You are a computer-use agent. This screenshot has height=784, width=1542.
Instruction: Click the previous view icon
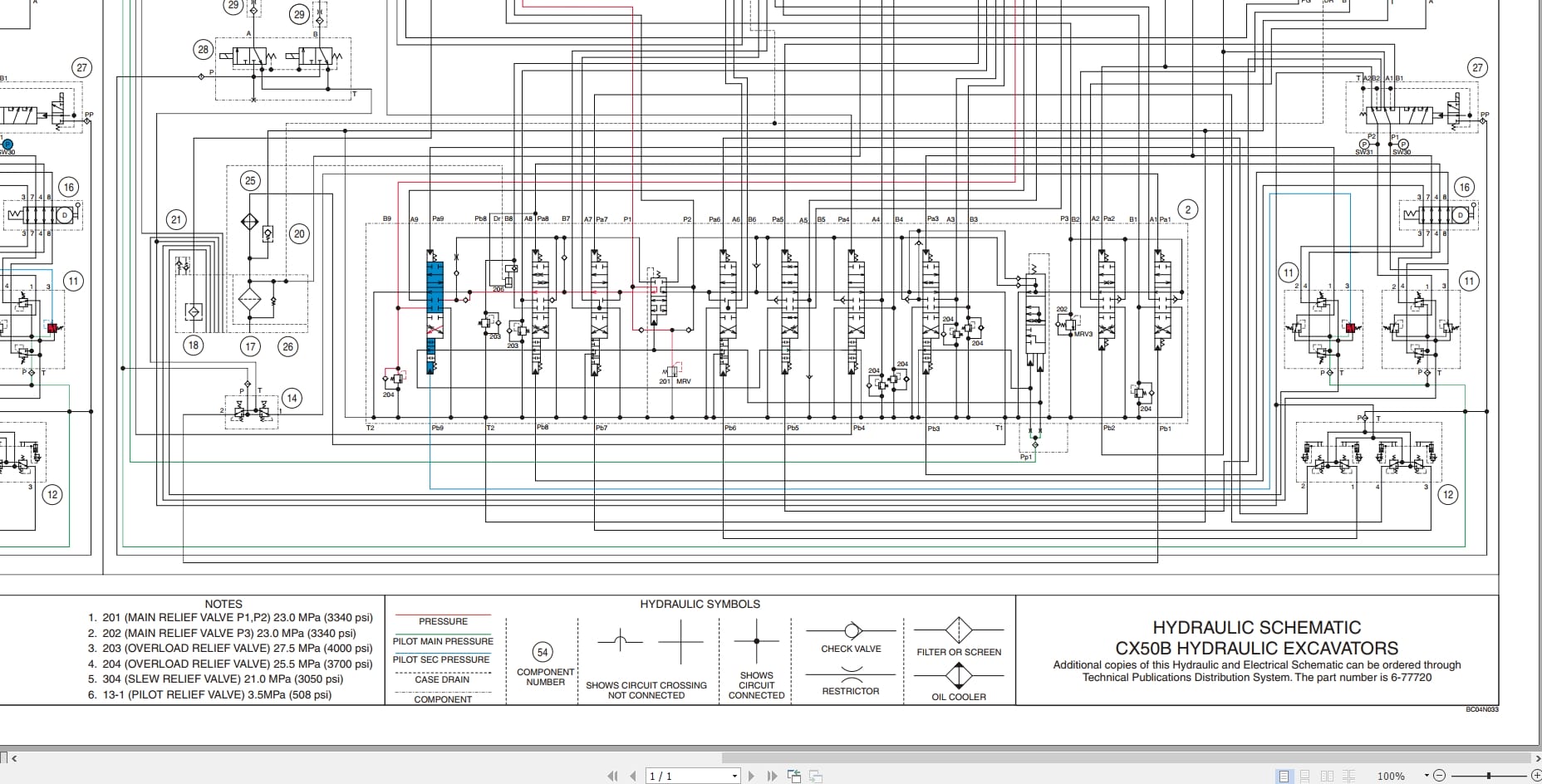[x=794, y=775]
